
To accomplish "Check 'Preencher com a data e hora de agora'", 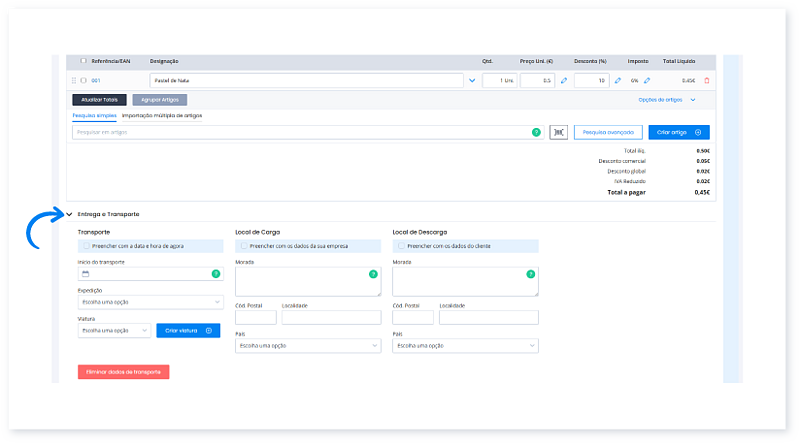I will [x=87, y=245].
